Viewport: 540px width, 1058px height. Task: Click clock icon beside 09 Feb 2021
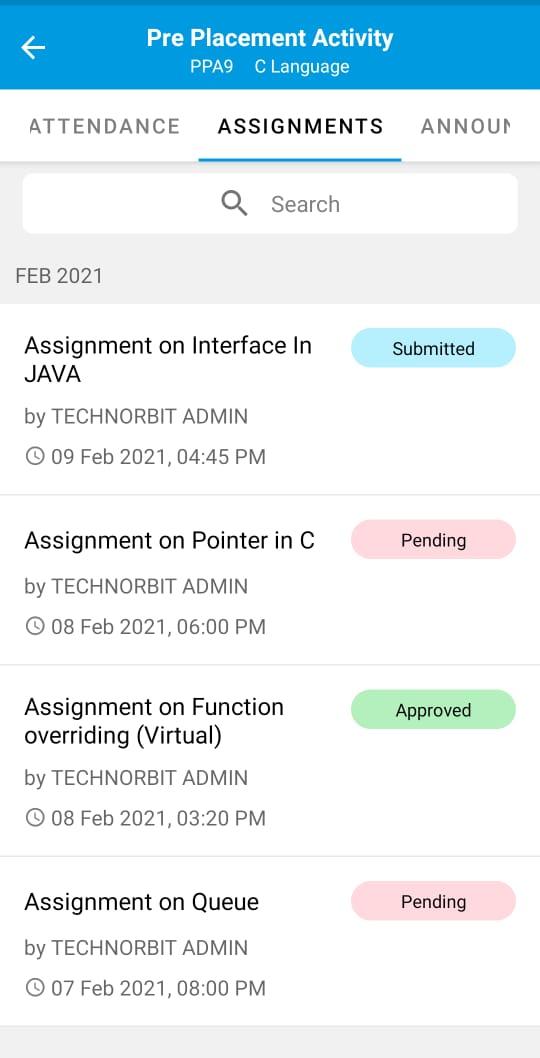coord(34,457)
